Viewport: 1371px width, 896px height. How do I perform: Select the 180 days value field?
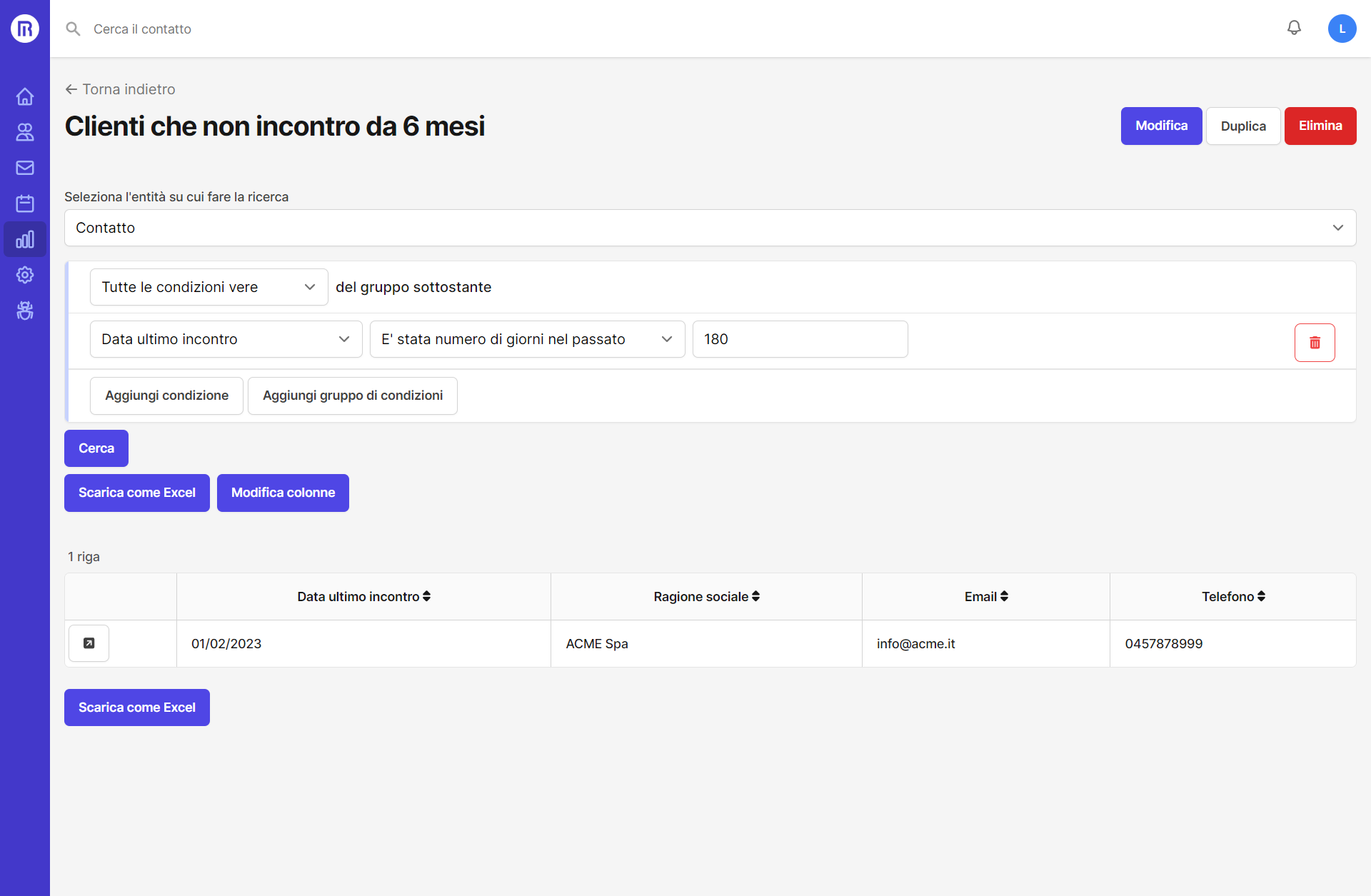[x=799, y=339]
